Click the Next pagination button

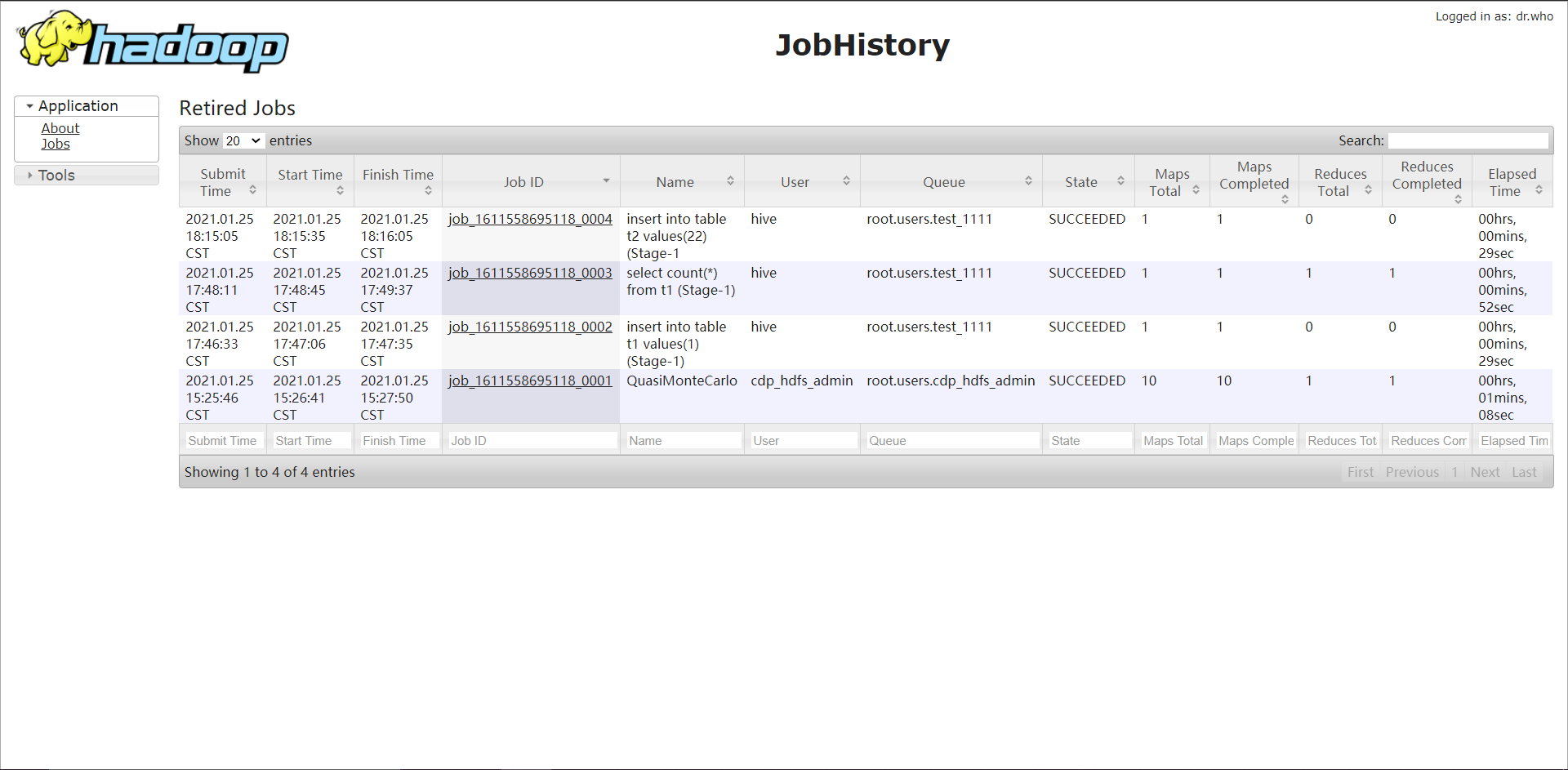1485,472
